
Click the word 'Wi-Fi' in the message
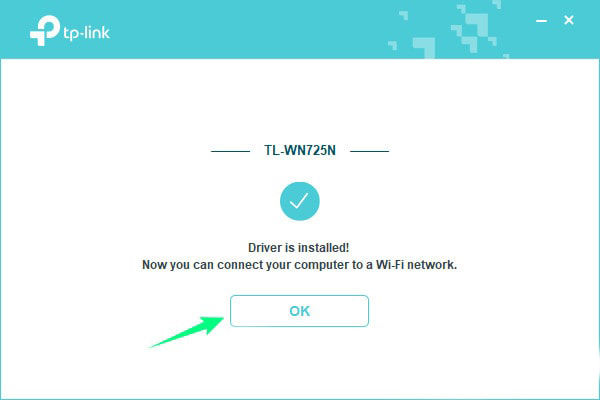click(x=390, y=264)
